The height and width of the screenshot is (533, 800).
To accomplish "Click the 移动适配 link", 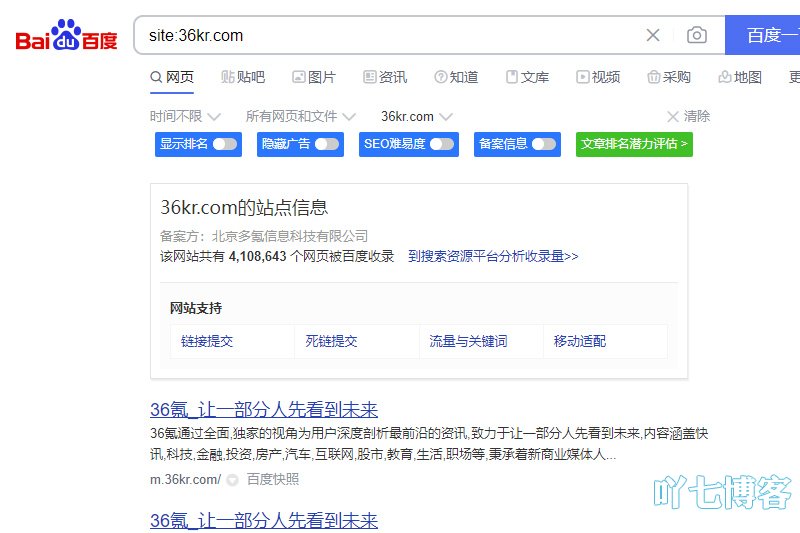I will [580, 341].
